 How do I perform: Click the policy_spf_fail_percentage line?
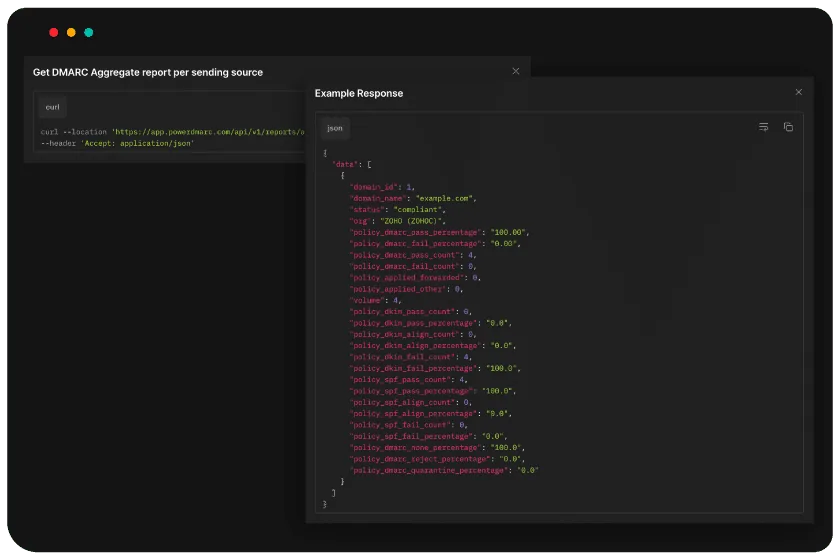point(429,436)
